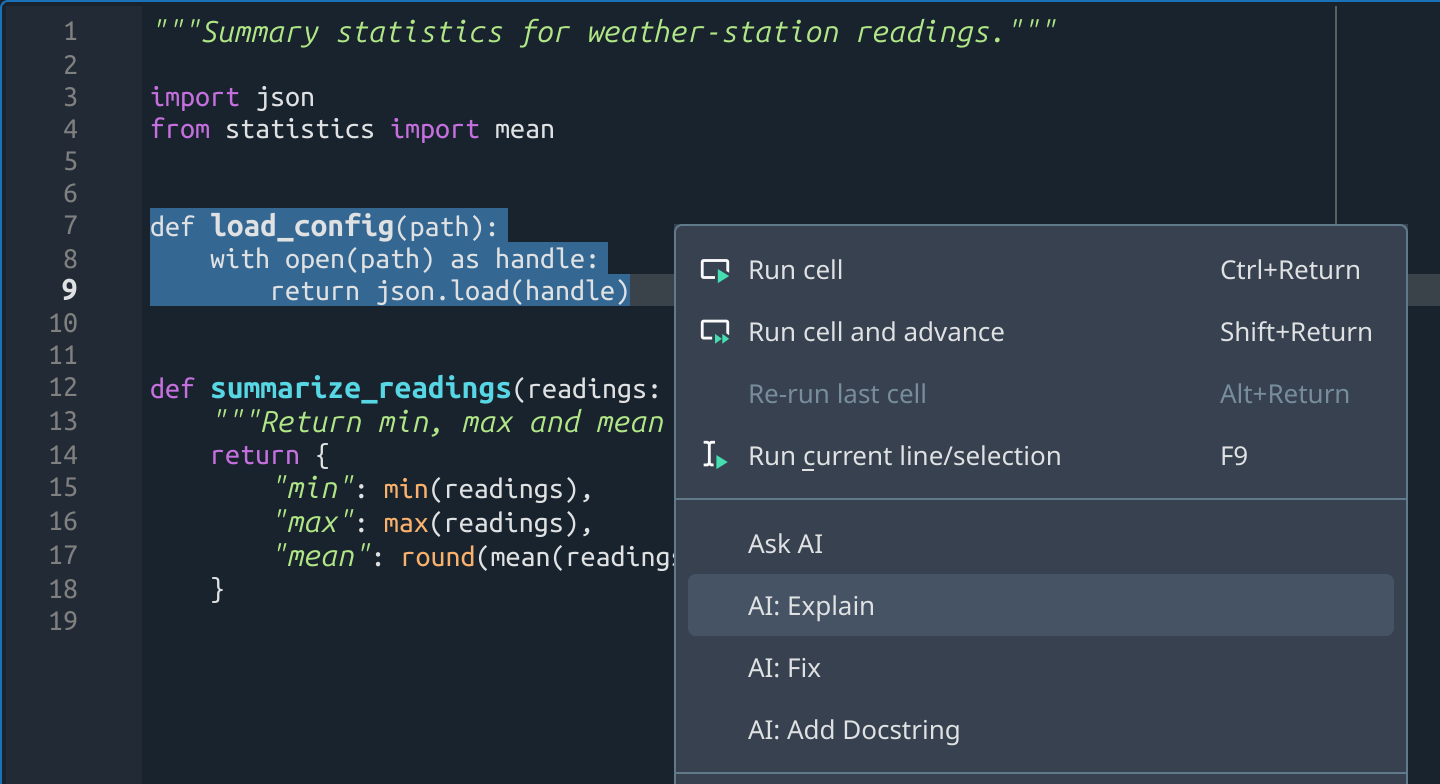Click the Run current line/selection cursor icon
Screen dimensions: 1440x784
coord(715,456)
